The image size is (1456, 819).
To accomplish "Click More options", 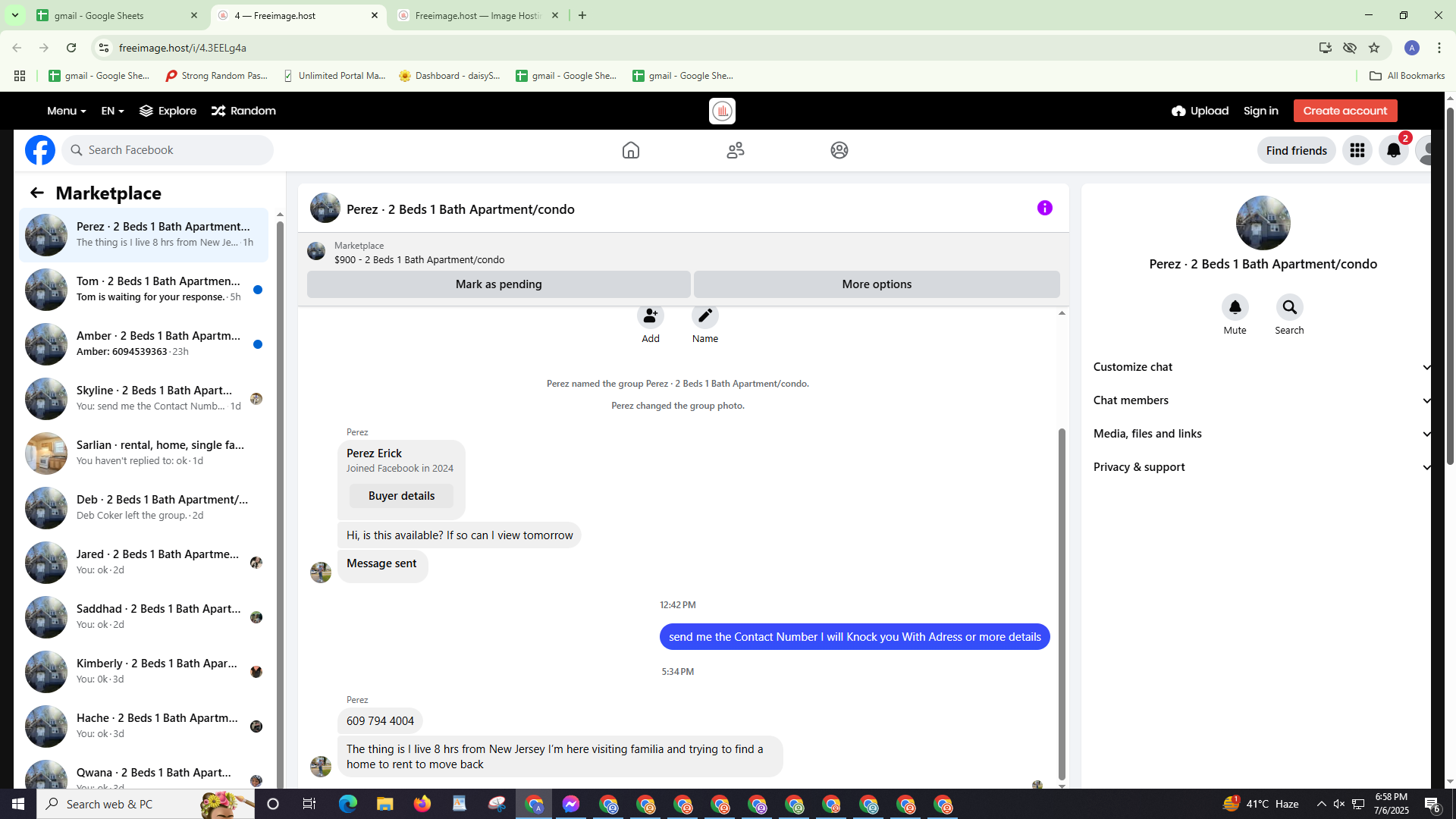I will coord(877,284).
